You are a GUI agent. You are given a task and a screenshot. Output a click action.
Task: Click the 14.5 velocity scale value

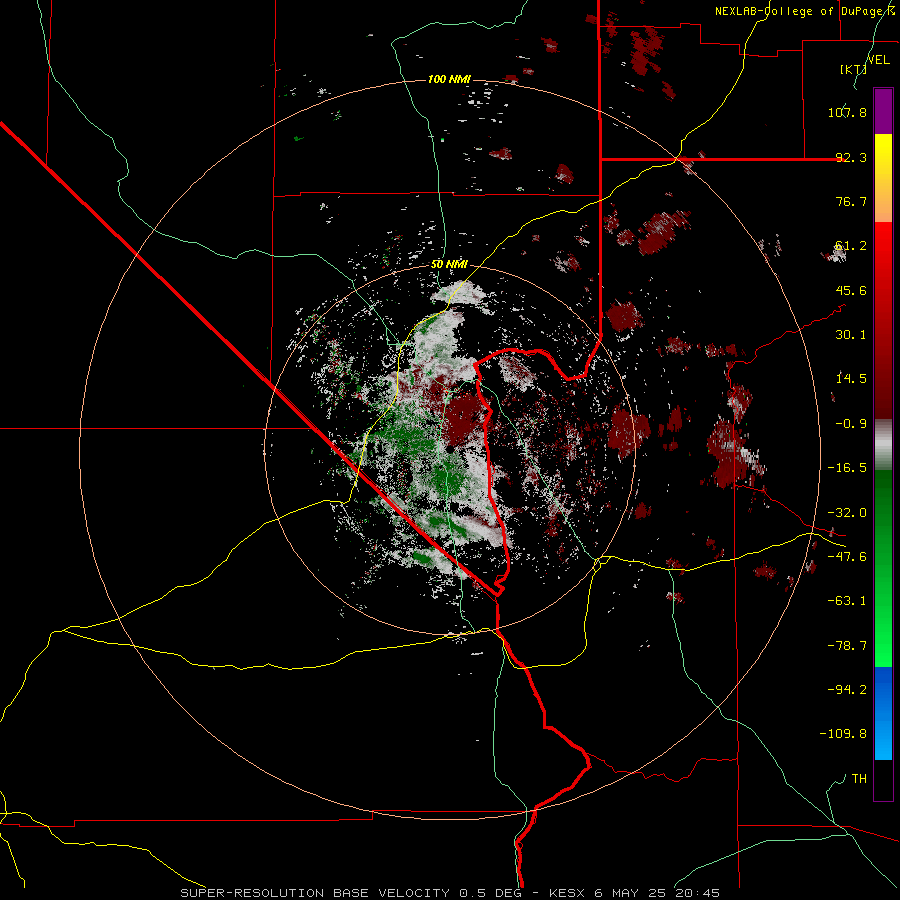click(x=851, y=379)
